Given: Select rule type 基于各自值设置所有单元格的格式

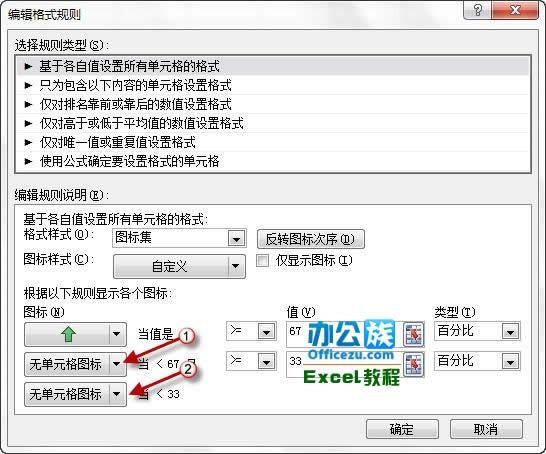Looking at the screenshot, I should [273, 66].
